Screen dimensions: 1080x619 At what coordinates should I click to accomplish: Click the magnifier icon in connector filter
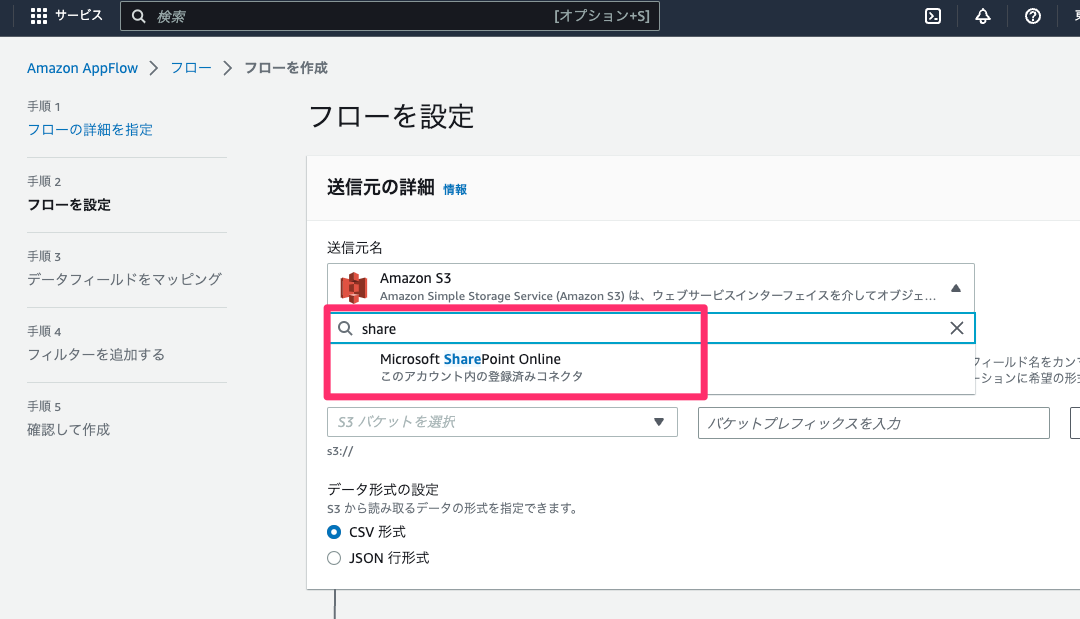345,328
